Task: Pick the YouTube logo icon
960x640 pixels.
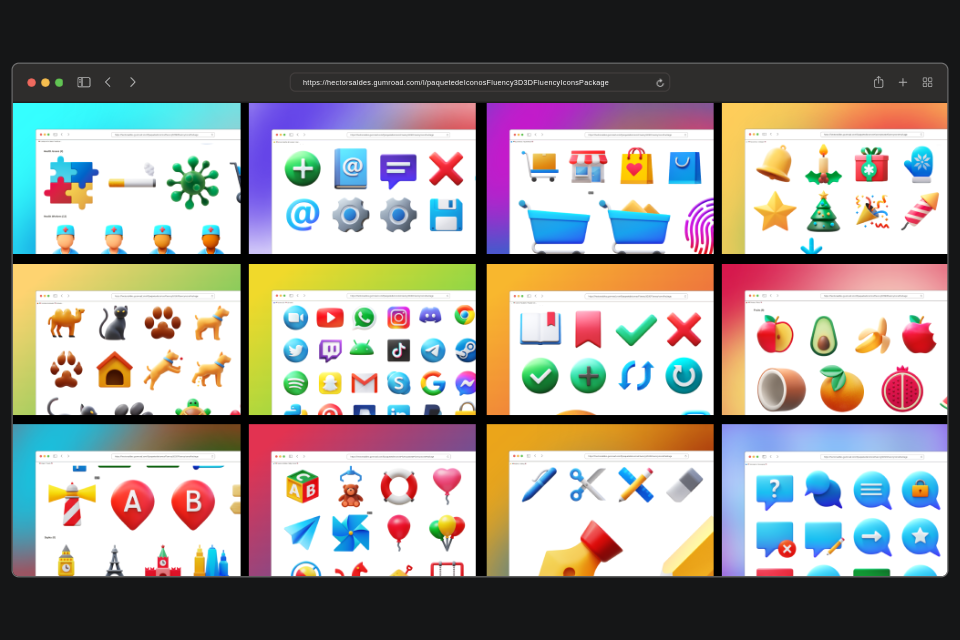Action: tap(330, 317)
